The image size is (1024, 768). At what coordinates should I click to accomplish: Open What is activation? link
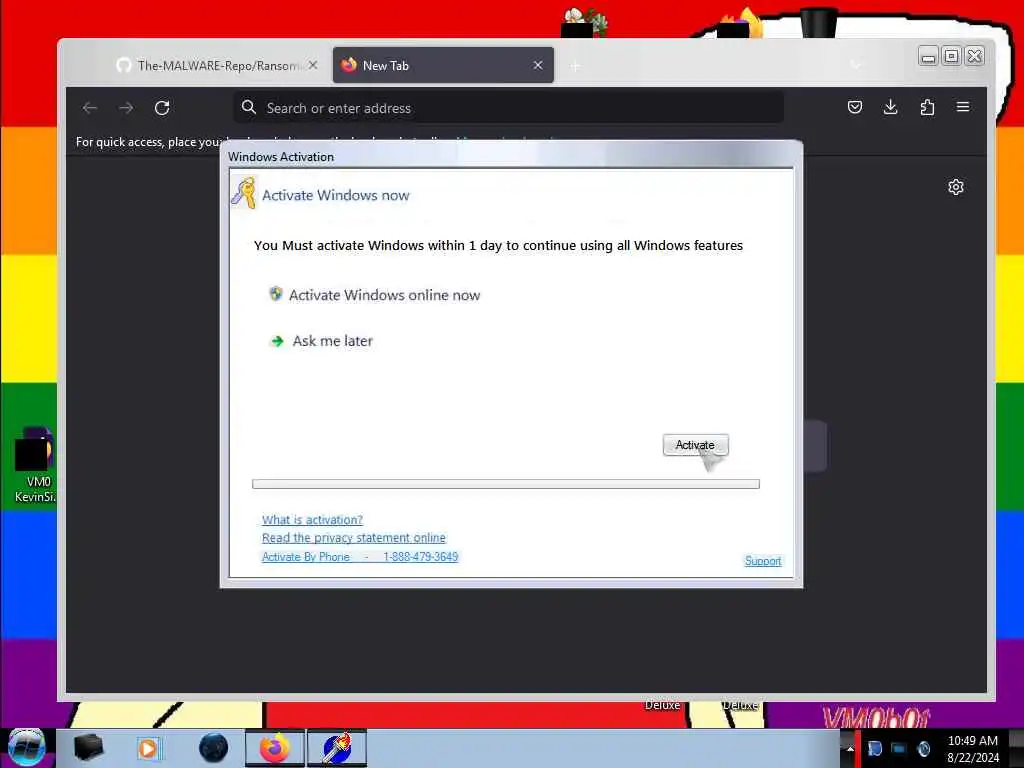[x=312, y=520]
